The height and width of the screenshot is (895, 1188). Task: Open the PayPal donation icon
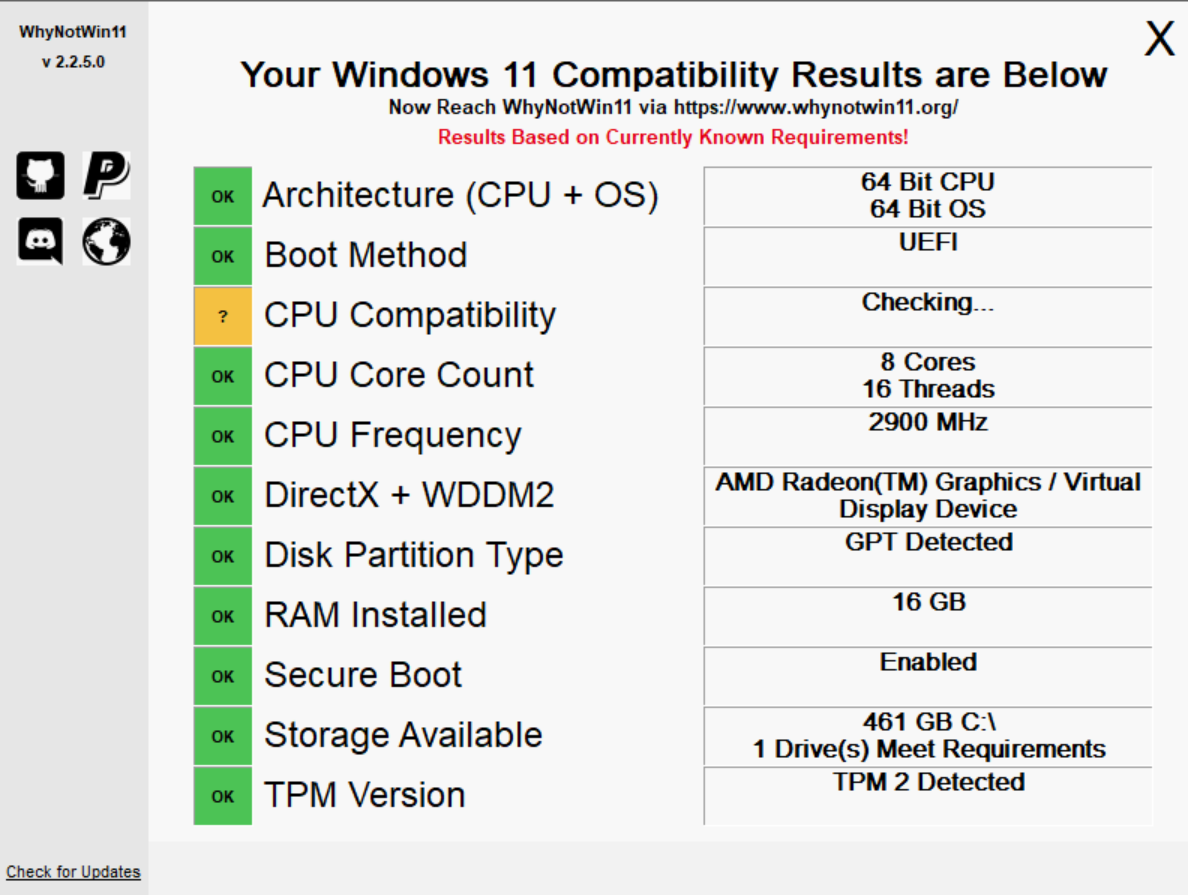point(106,176)
